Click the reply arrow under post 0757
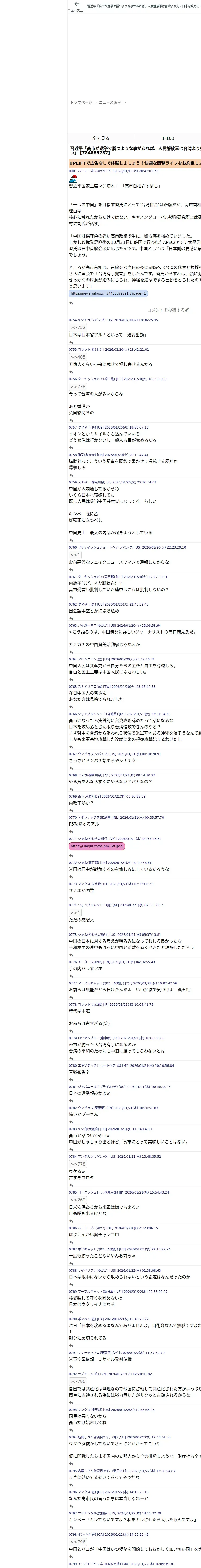Viewport: 201px width, 1568px height. (x=71, y=448)
